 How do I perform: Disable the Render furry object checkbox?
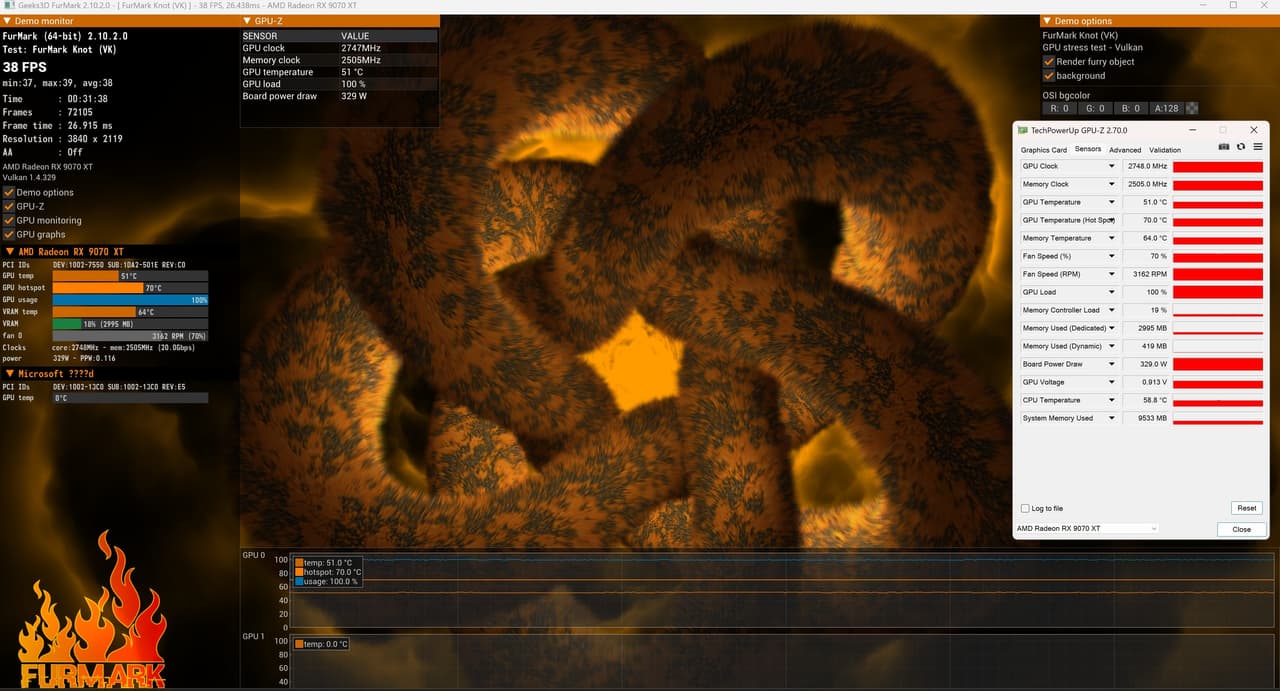coord(1049,61)
